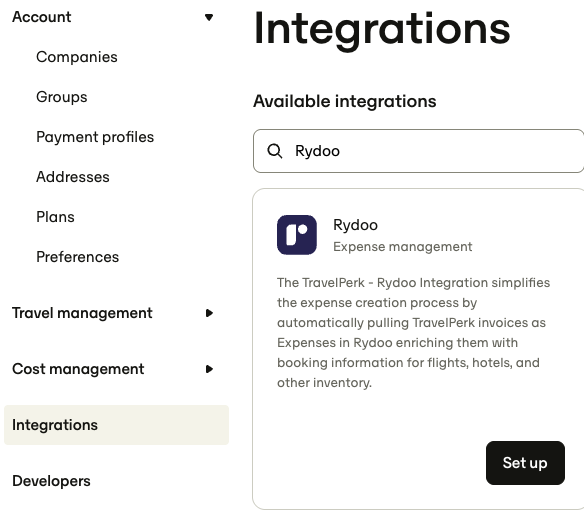
Task: Click the Rydoo app logo icon
Action: pyautogui.click(x=297, y=235)
